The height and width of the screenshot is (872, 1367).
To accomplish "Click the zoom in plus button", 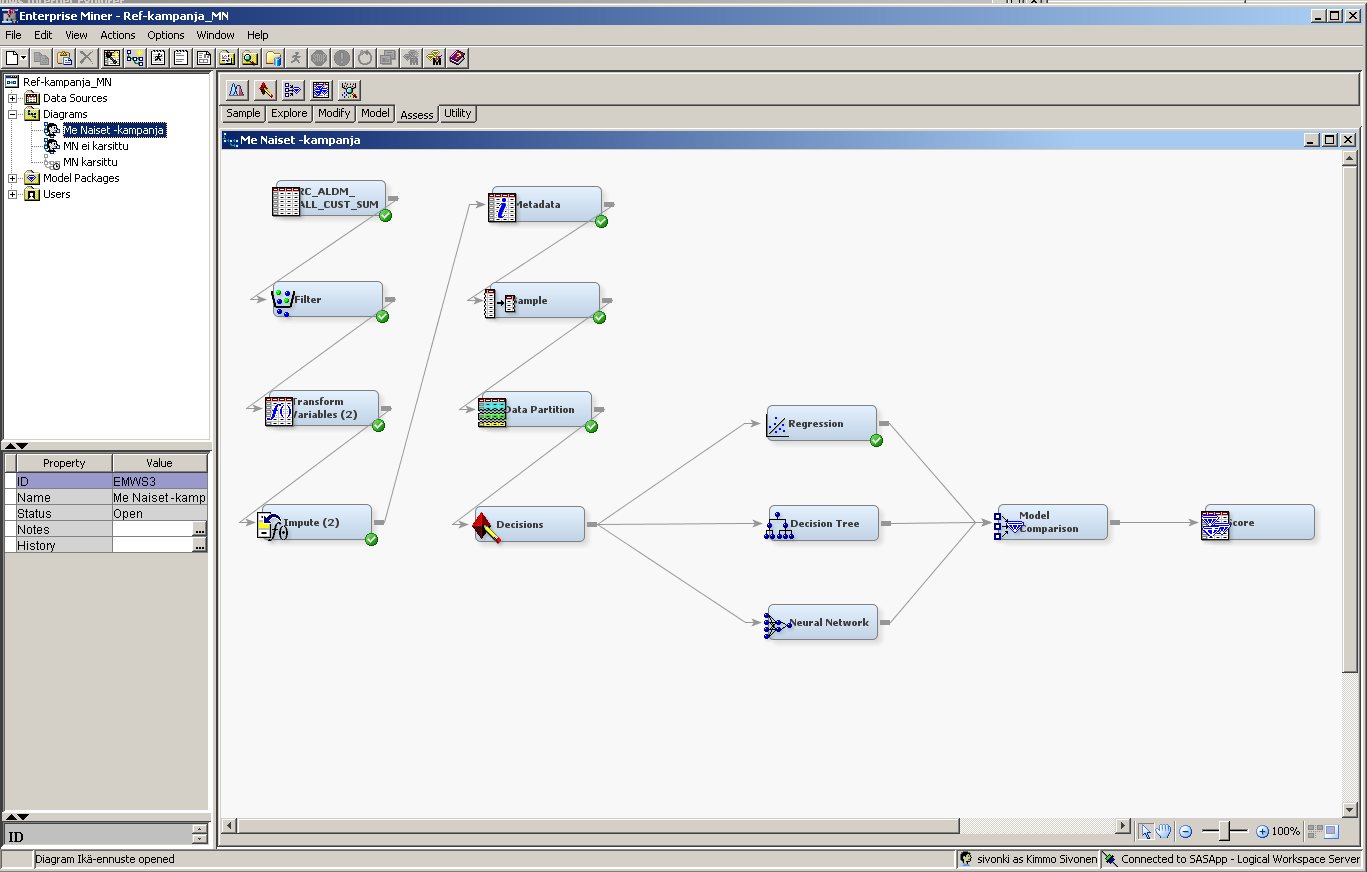I will [x=1262, y=831].
